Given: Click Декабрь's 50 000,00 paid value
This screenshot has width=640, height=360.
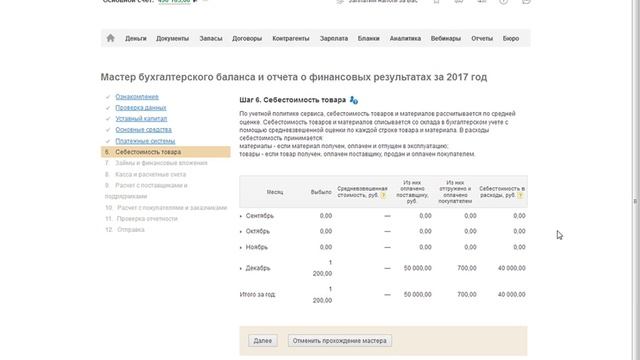Looking at the screenshot, I should point(418,268).
